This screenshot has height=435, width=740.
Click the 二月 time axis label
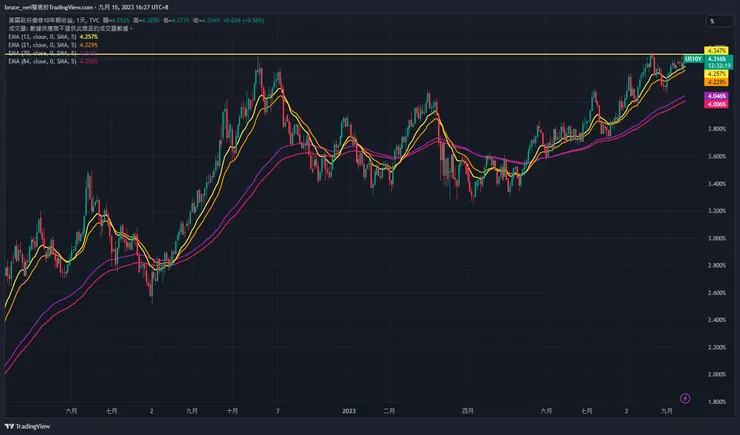tap(389, 411)
